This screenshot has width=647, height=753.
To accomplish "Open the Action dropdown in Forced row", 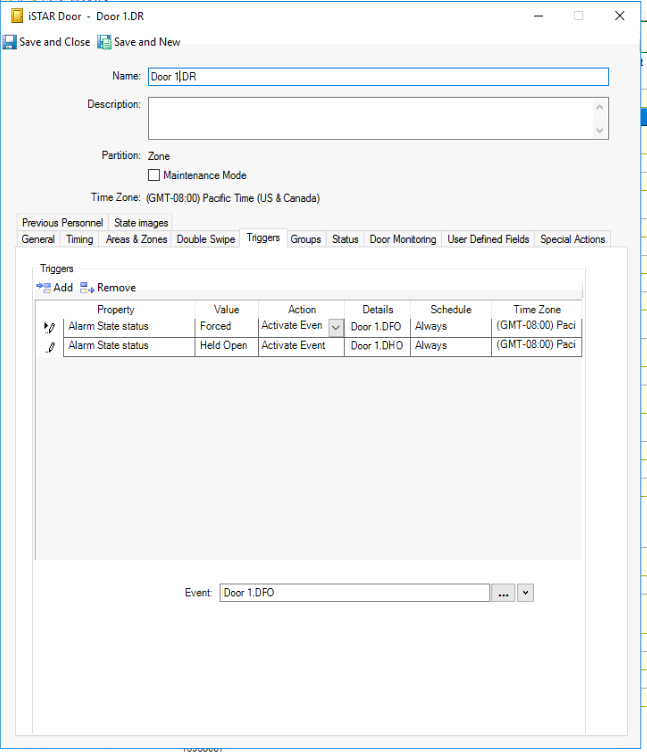I will [336, 327].
